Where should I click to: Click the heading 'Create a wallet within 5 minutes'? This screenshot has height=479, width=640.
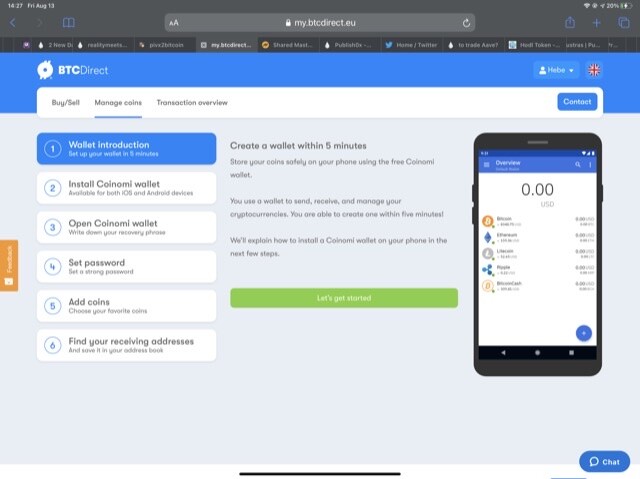coord(298,146)
